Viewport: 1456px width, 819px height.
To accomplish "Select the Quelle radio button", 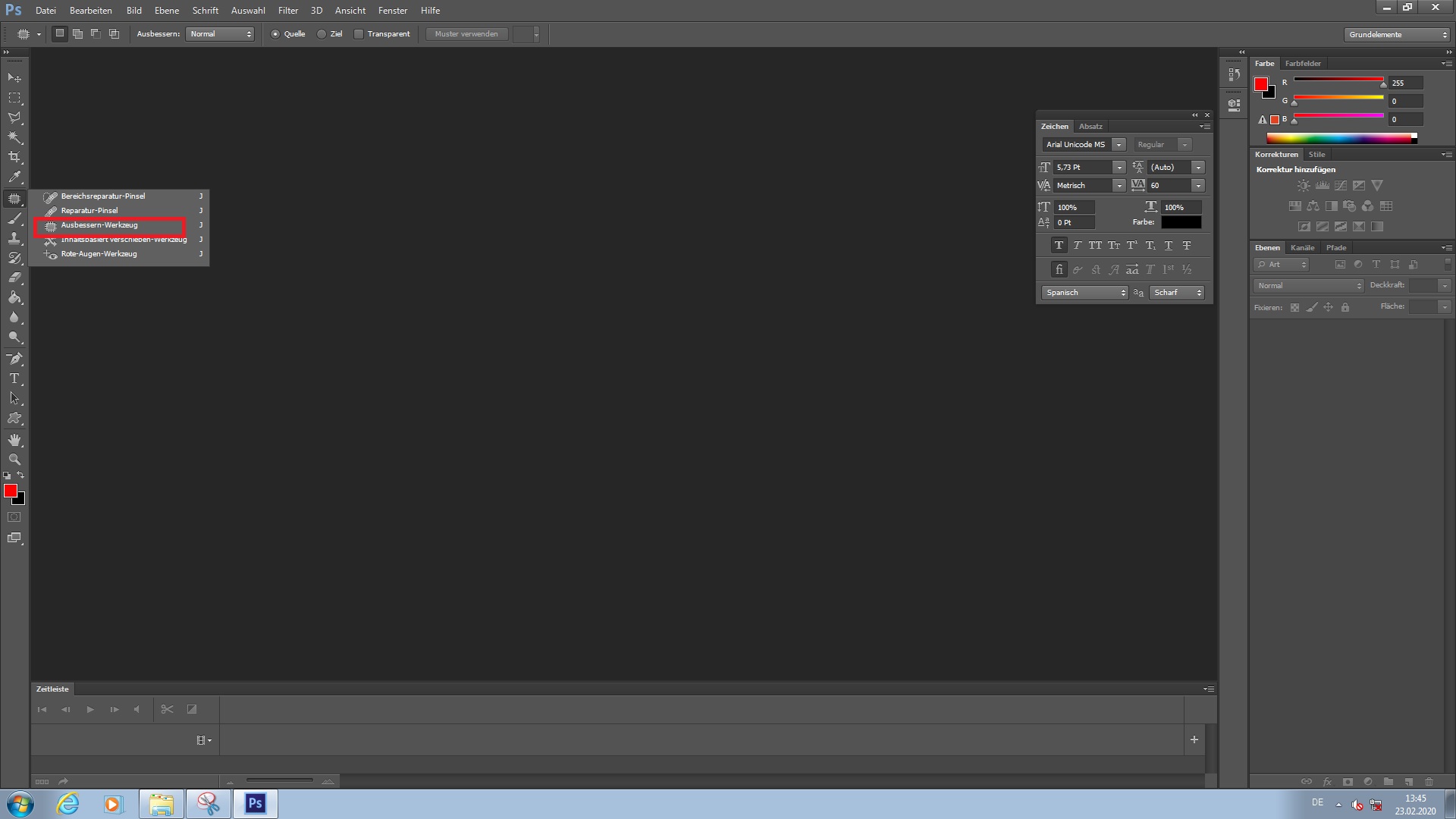I will coord(275,33).
